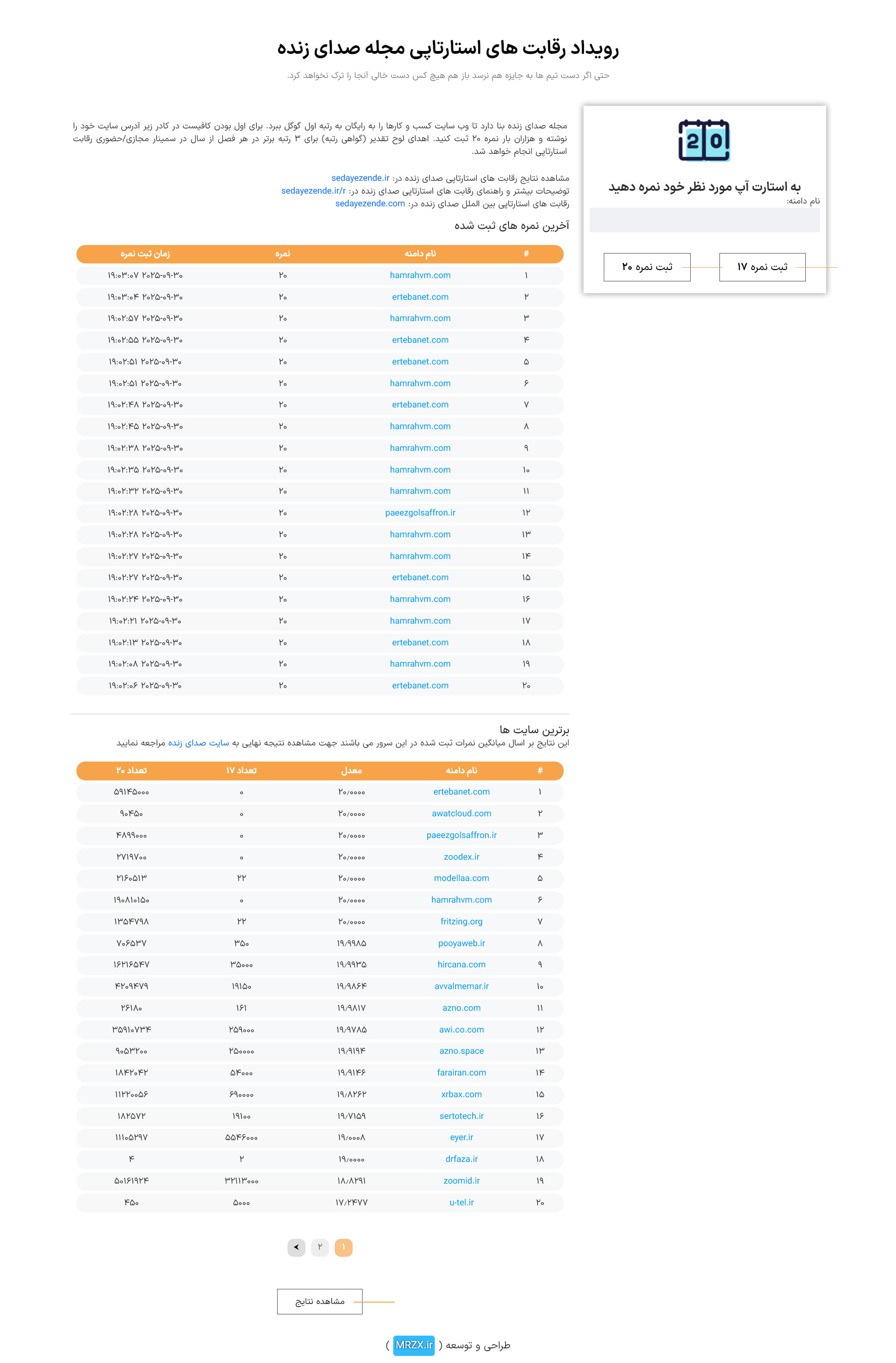Open the sedayezende.ir results link

[360, 178]
